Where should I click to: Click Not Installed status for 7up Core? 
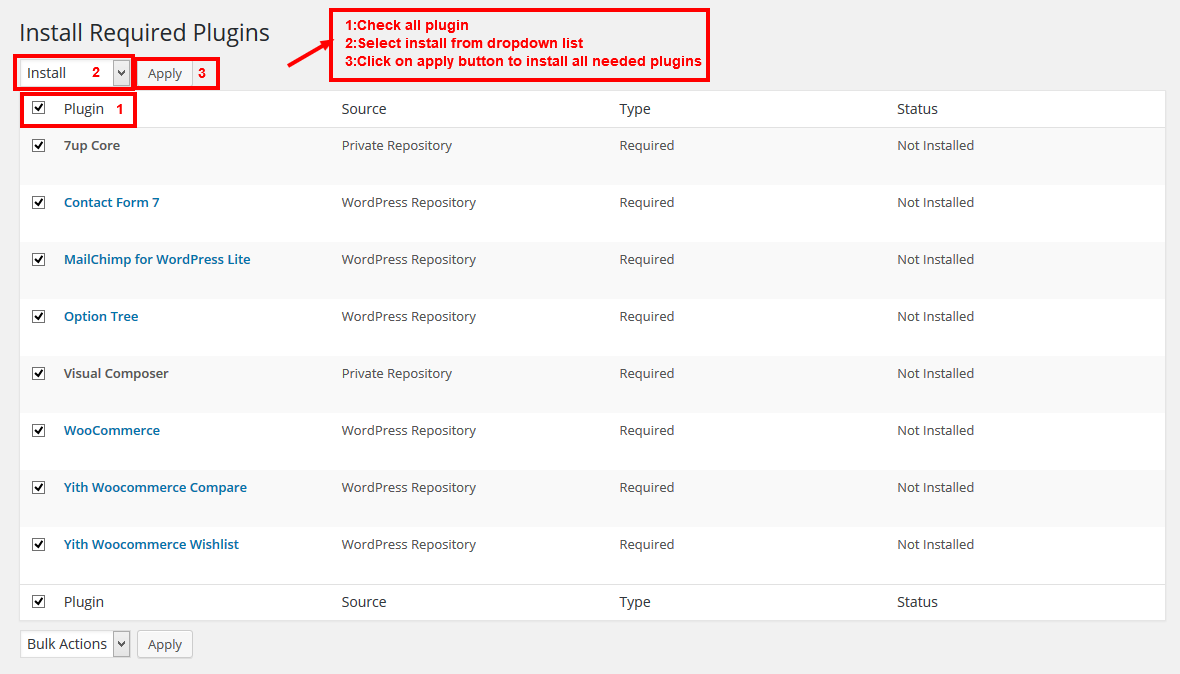coord(935,146)
